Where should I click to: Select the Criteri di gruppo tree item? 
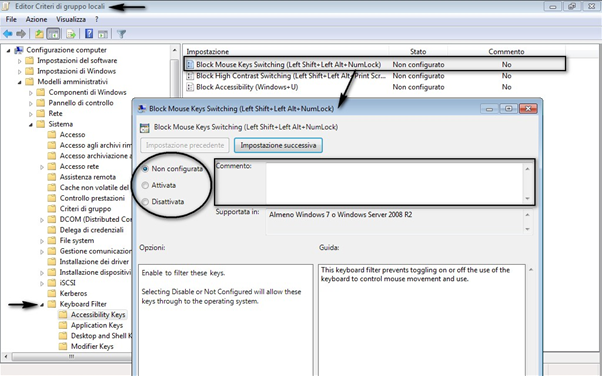[85, 209]
